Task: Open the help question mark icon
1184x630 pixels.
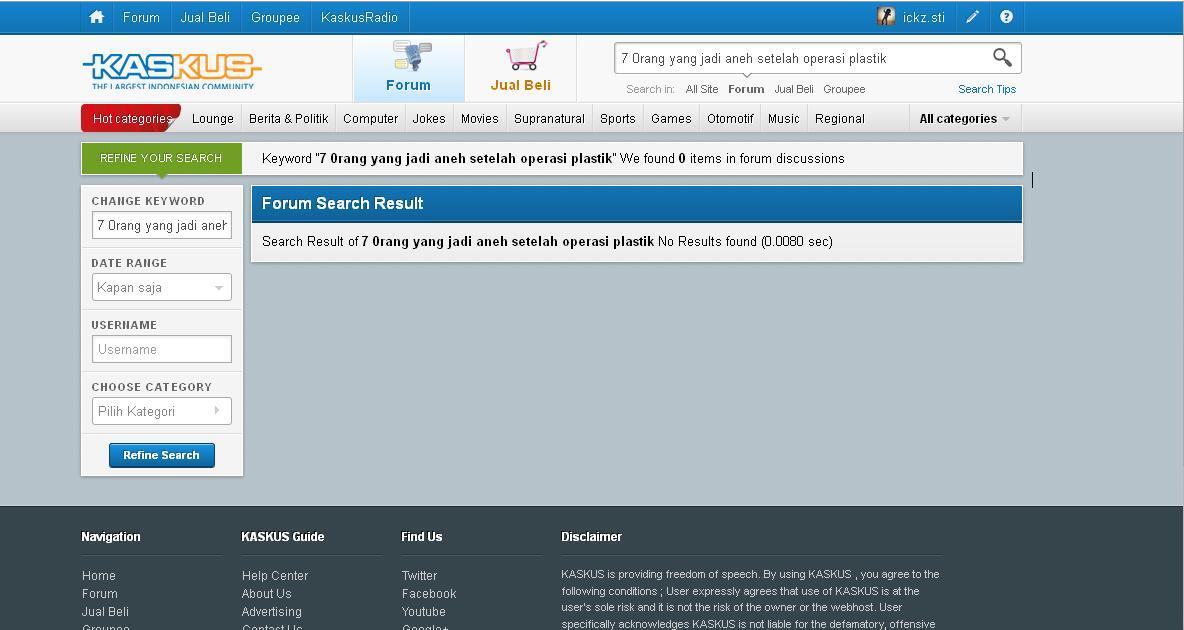Action: tap(1007, 17)
